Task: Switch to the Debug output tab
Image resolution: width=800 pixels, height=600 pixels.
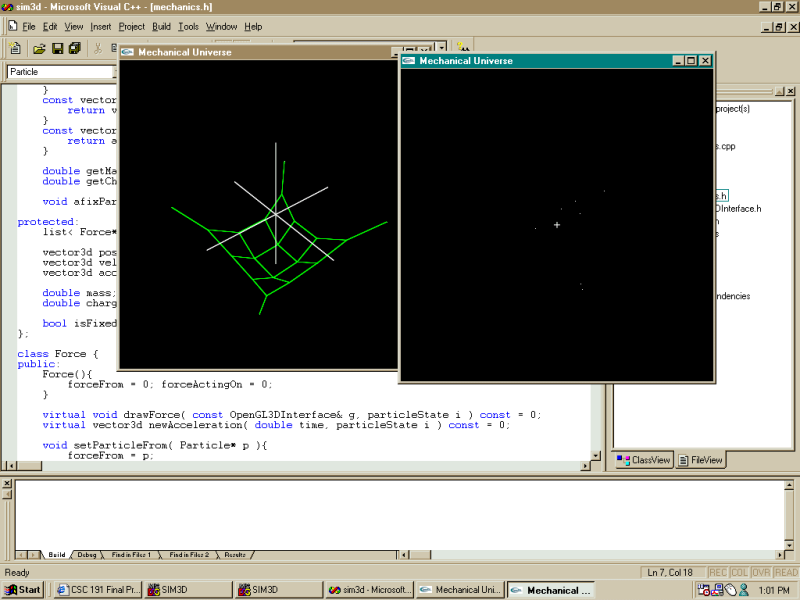Action: tap(87, 554)
